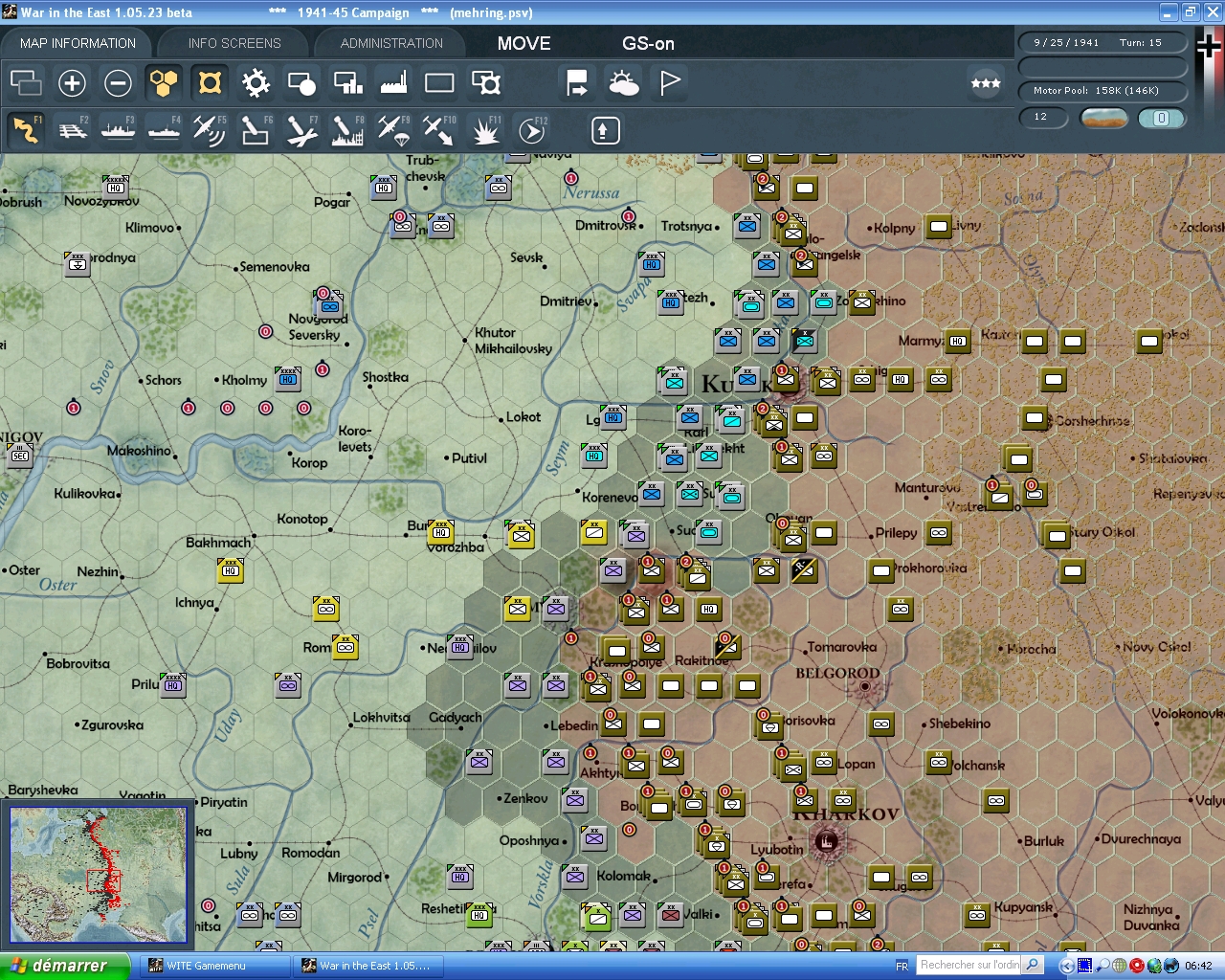This screenshot has height=980, width=1225.
Task: Select the F2 rail mode
Action: pos(72,130)
